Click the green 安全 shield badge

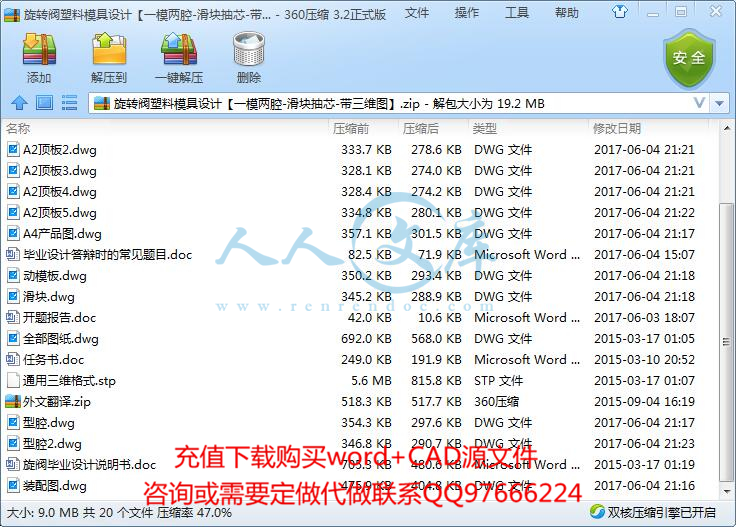[x=689, y=58]
